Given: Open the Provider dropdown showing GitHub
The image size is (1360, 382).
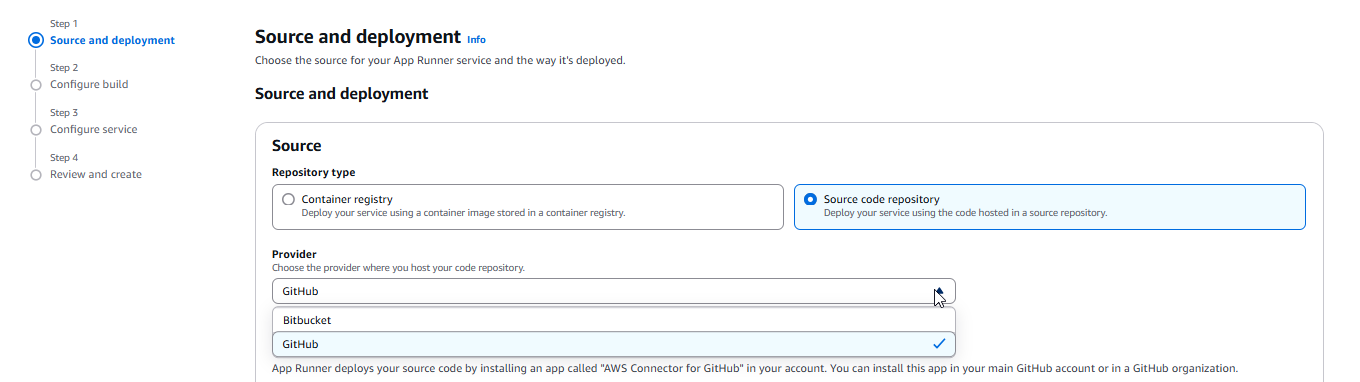Looking at the screenshot, I should pos(613,291).
